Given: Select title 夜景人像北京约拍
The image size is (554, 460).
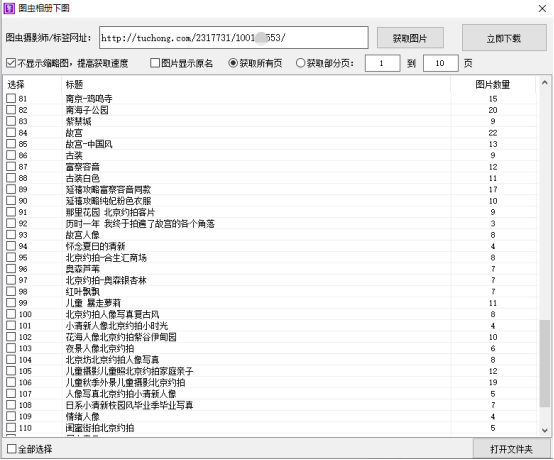Looking at the screenshot, I should (100, 348).
